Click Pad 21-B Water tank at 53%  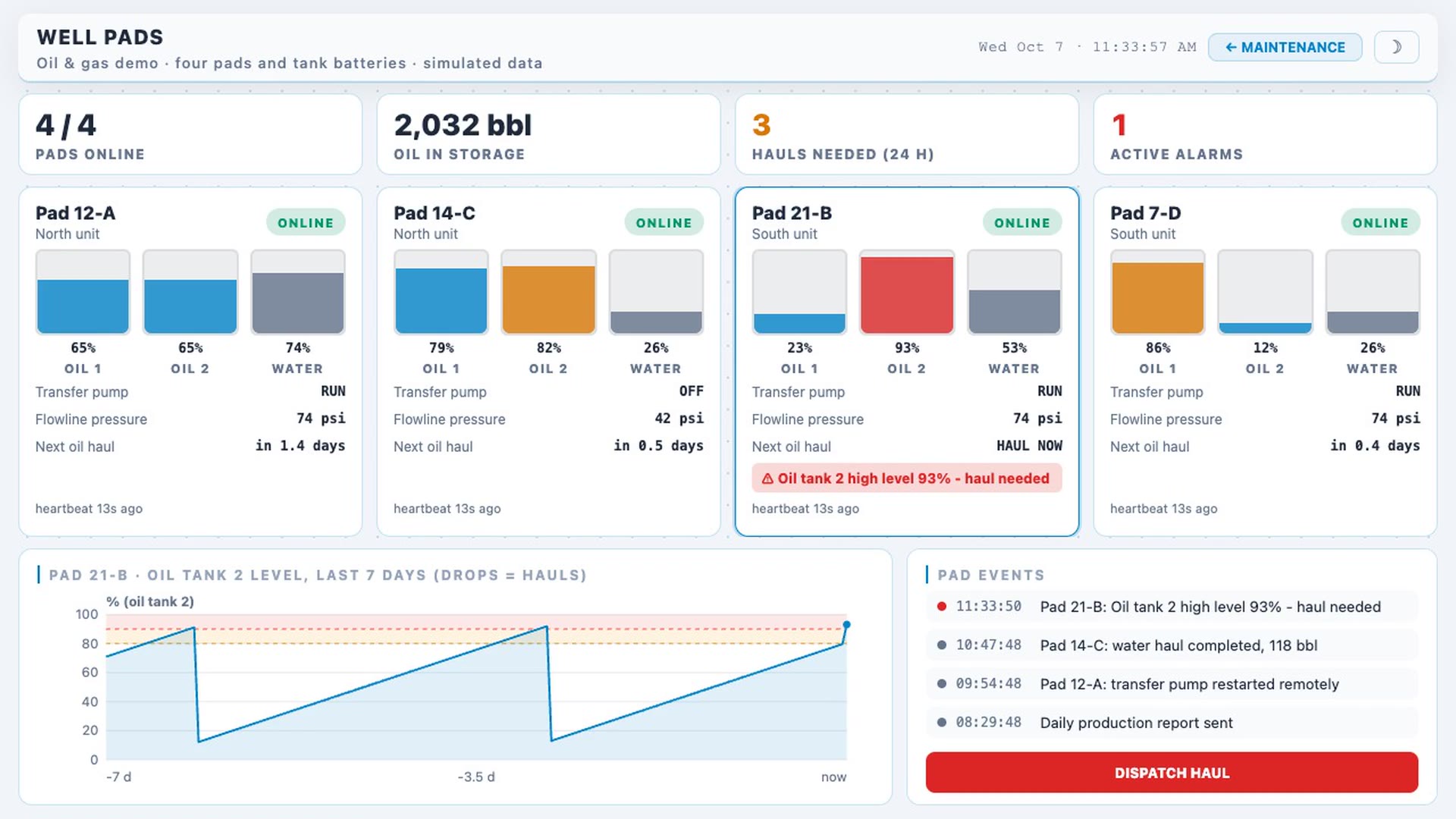pos(1015,292)
